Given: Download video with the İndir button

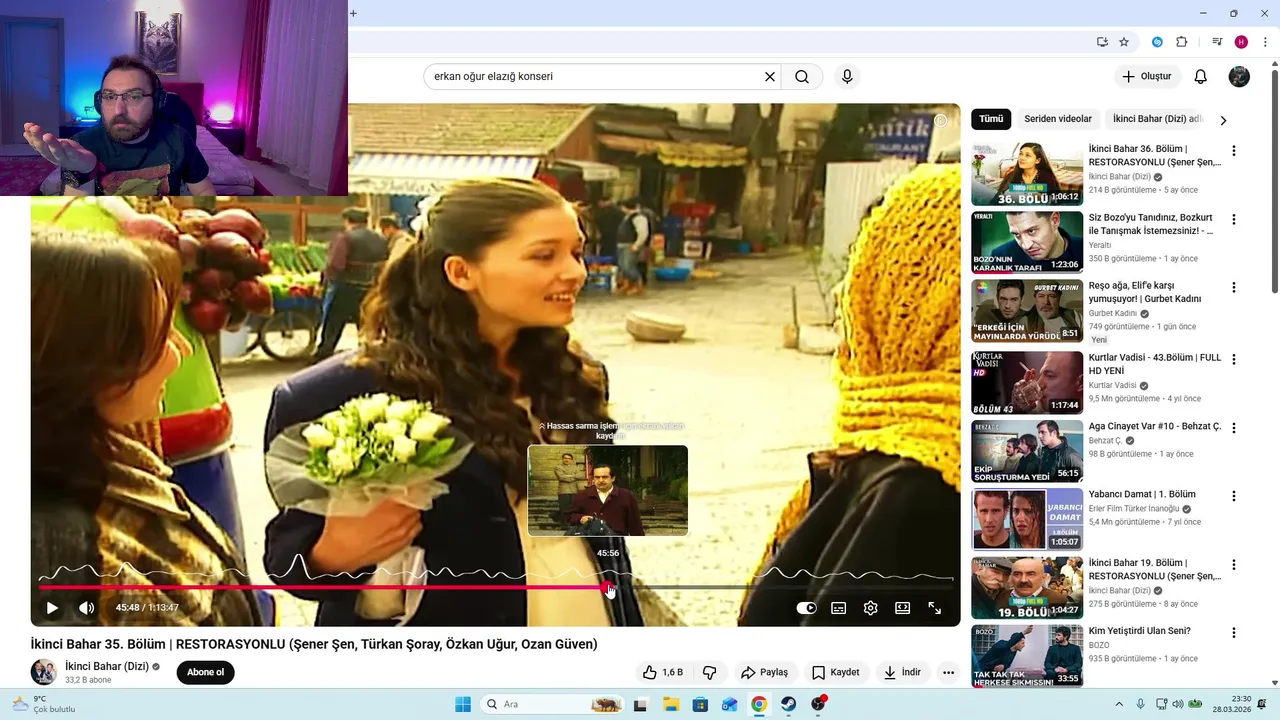Looking at the screenshot, I should coord(902,672).
